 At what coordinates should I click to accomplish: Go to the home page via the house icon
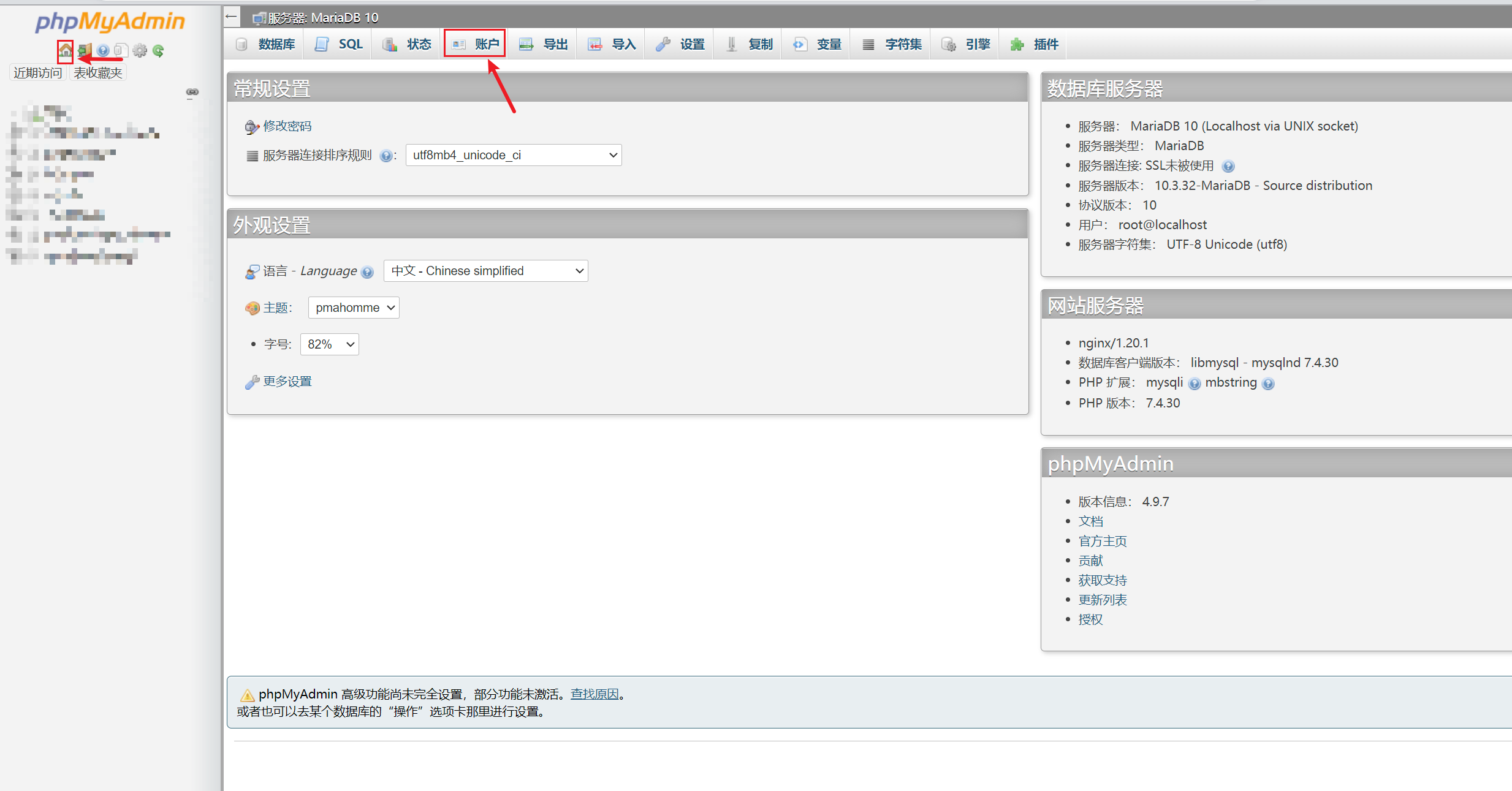pyautogui.click(x=66, y=50)
